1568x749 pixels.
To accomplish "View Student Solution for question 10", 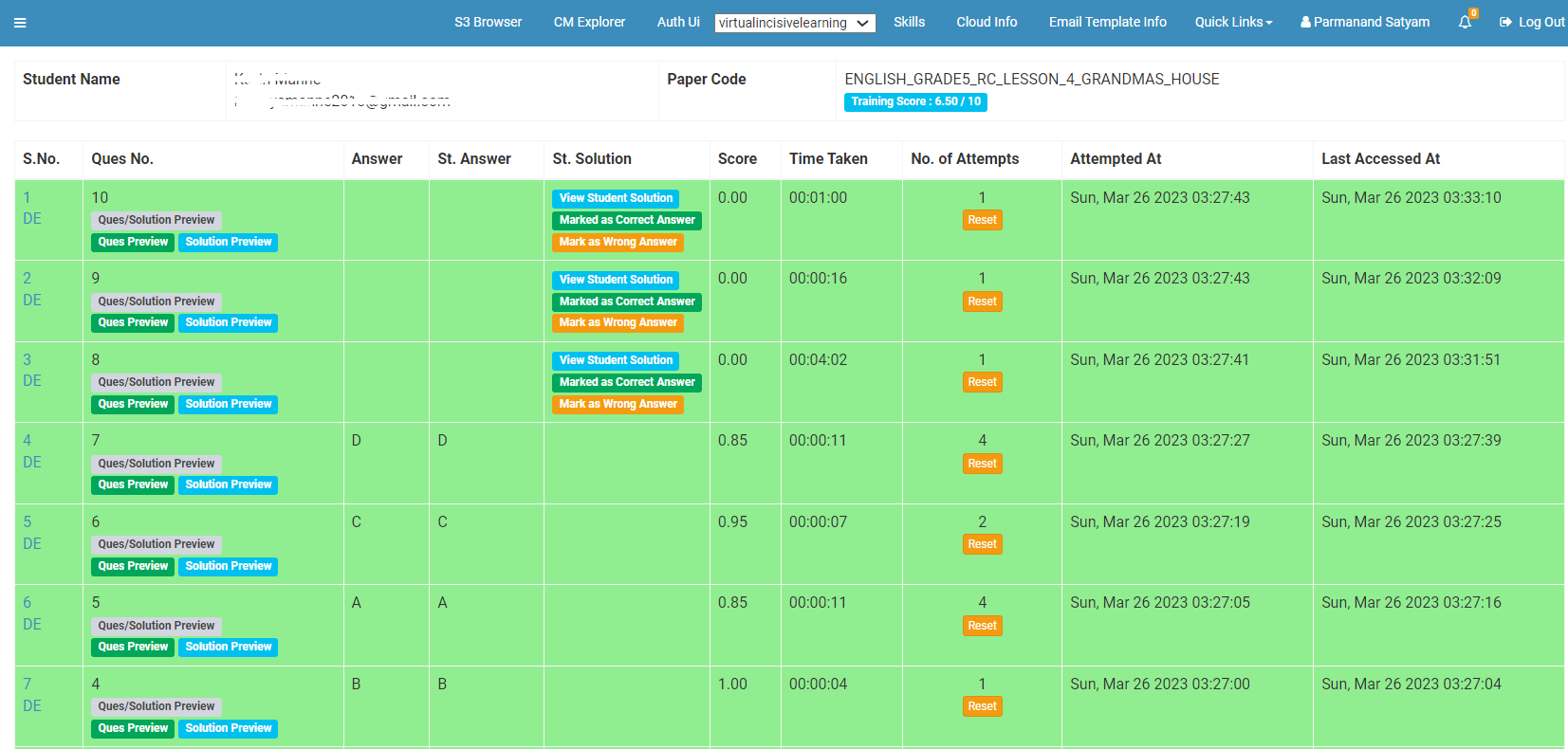I will tap(616, 198).
